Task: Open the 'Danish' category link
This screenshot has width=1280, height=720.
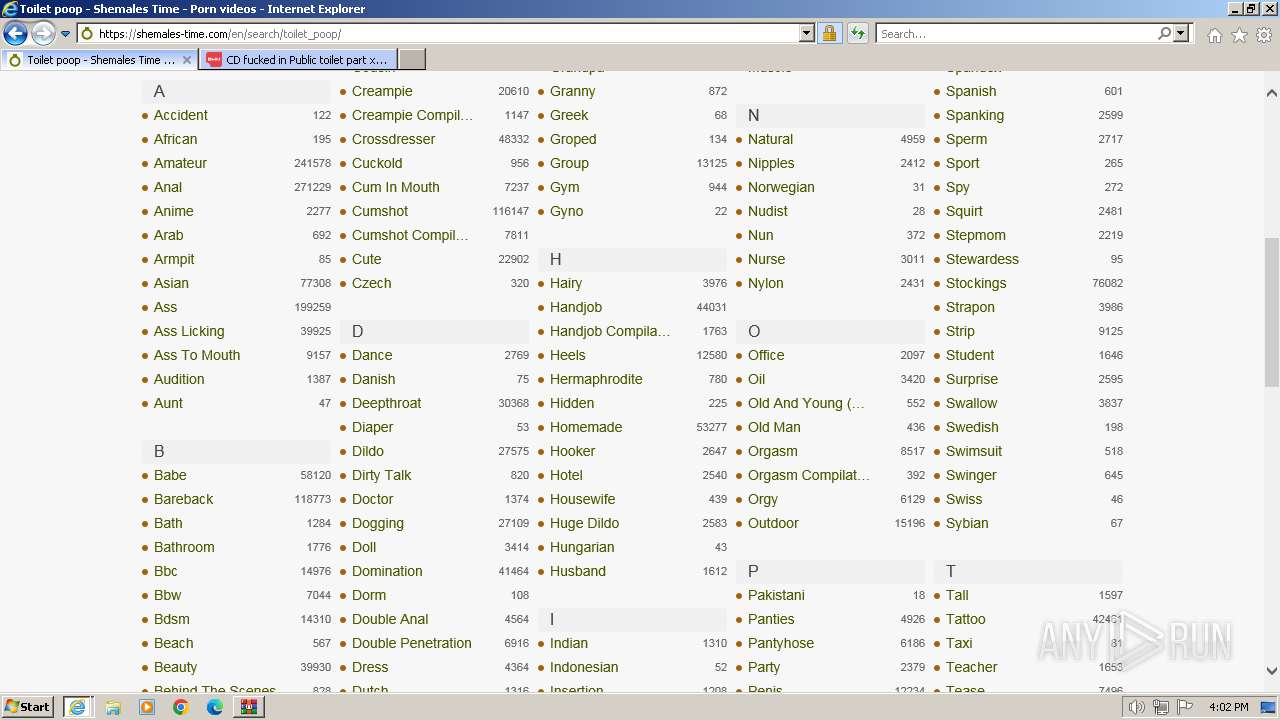Action: (x=374, y=379)
